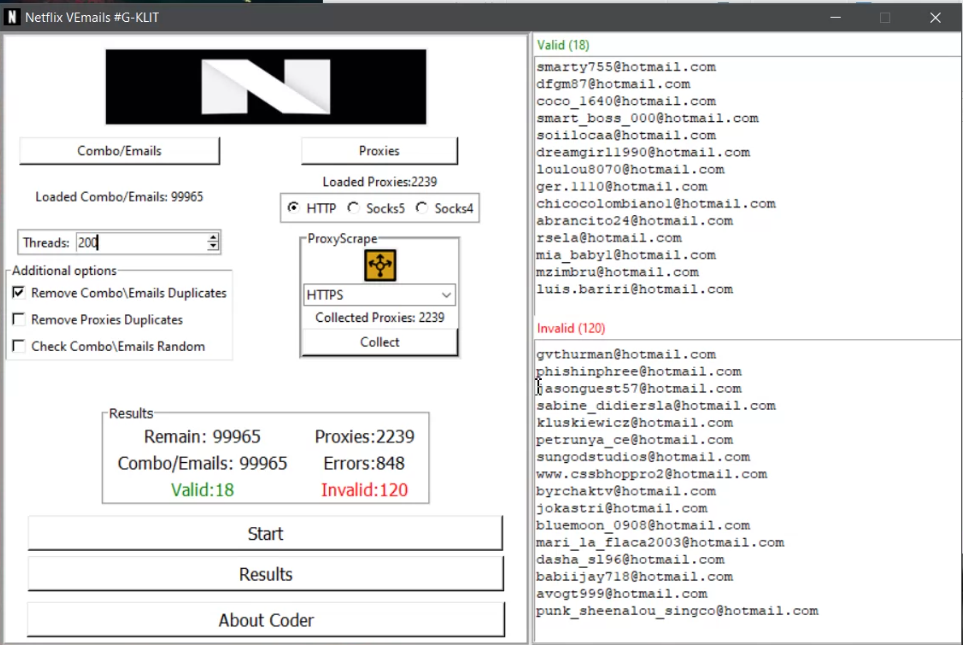The image size is (963, 645).
Task: Open About Coder info
Action: click(265, 620)
